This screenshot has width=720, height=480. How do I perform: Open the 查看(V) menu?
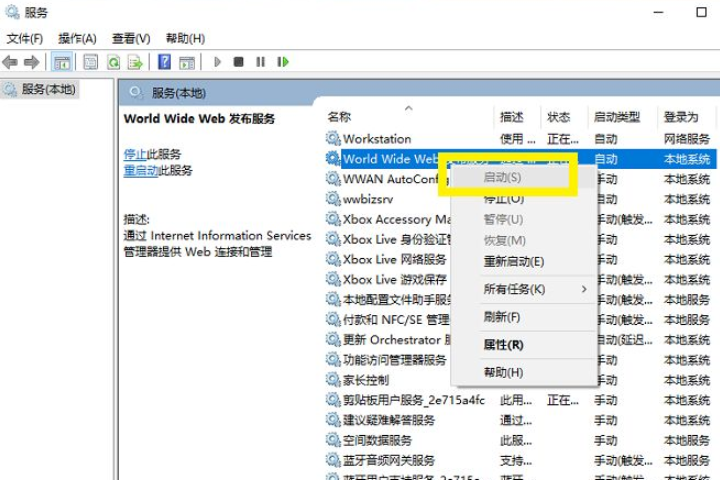pos(131,38)
